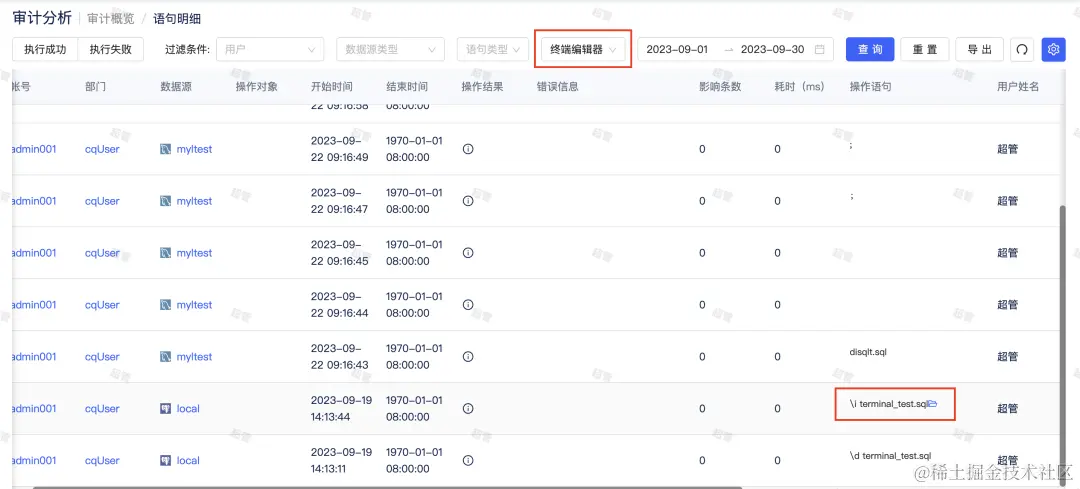
Task: Click myltest datasource icon in 09:16:45 row
Action: coord(165,253)
